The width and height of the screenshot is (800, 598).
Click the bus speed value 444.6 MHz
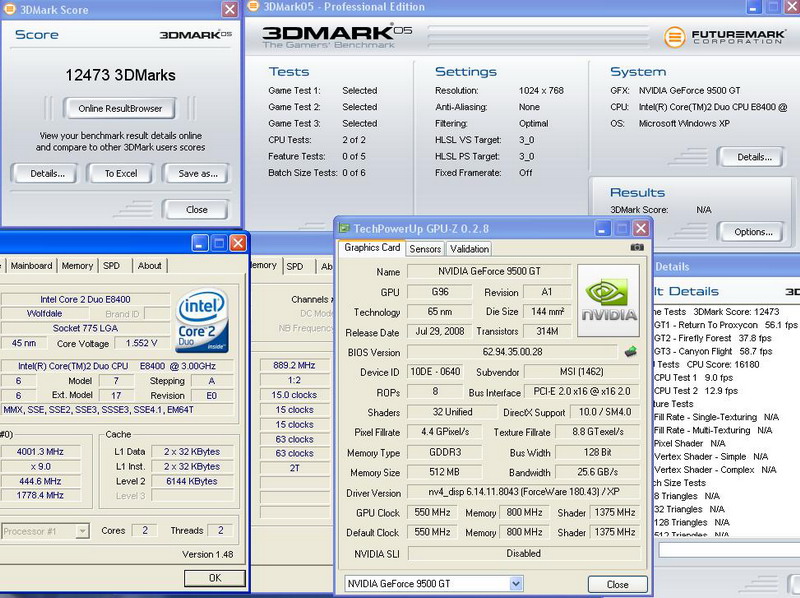point(40,481)
